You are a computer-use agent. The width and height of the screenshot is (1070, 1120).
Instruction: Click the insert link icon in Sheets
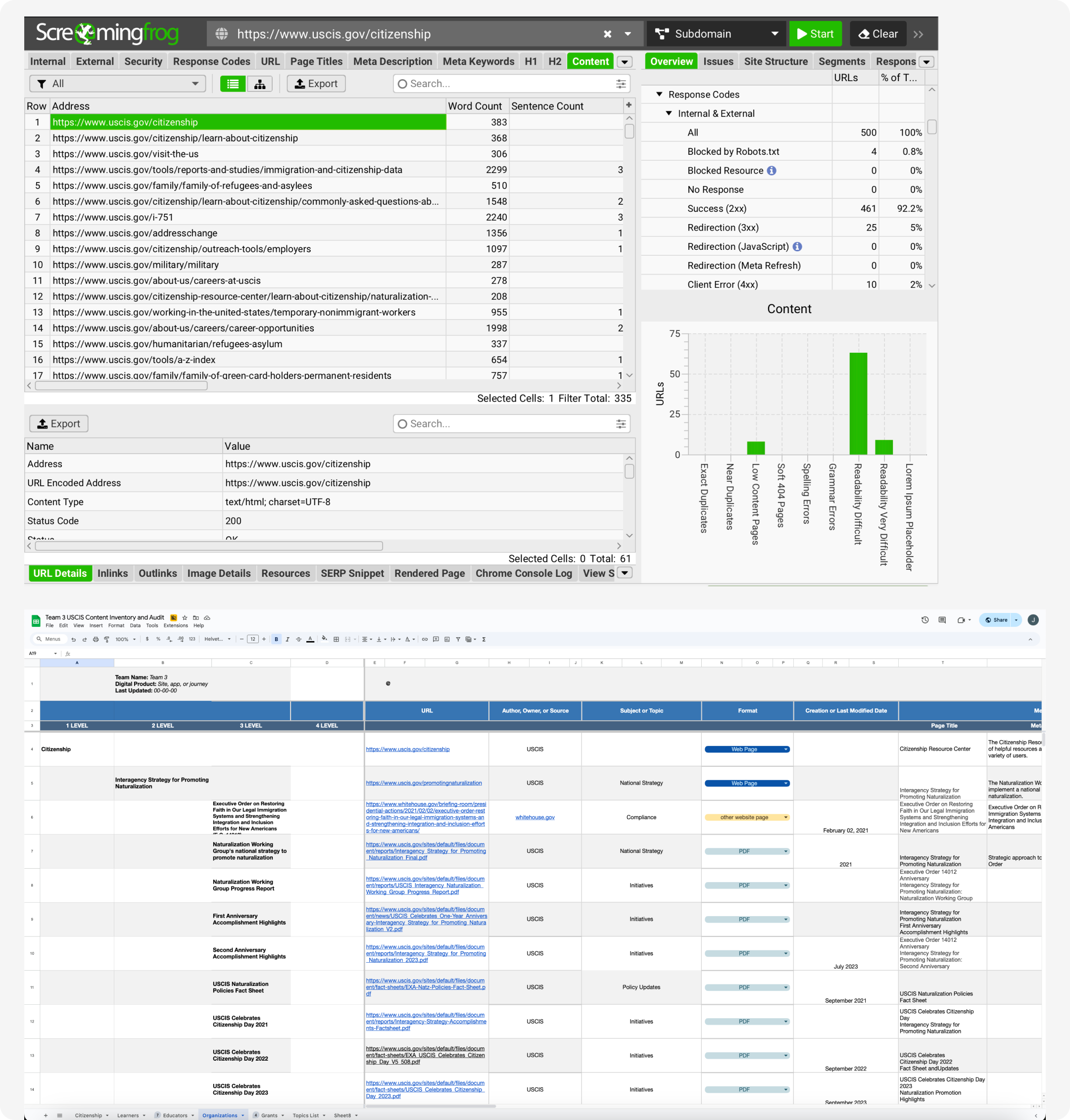[x=424, y=640]
